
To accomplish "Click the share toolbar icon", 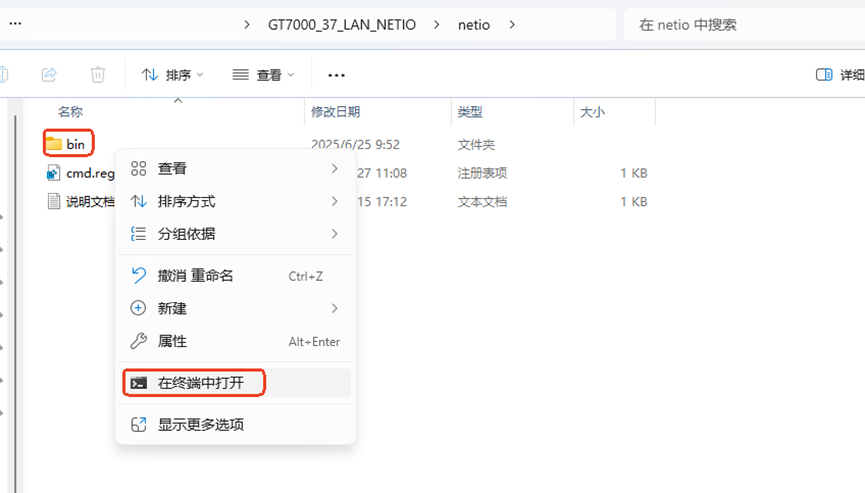I will pyautogui.click(x=49, y=74).
